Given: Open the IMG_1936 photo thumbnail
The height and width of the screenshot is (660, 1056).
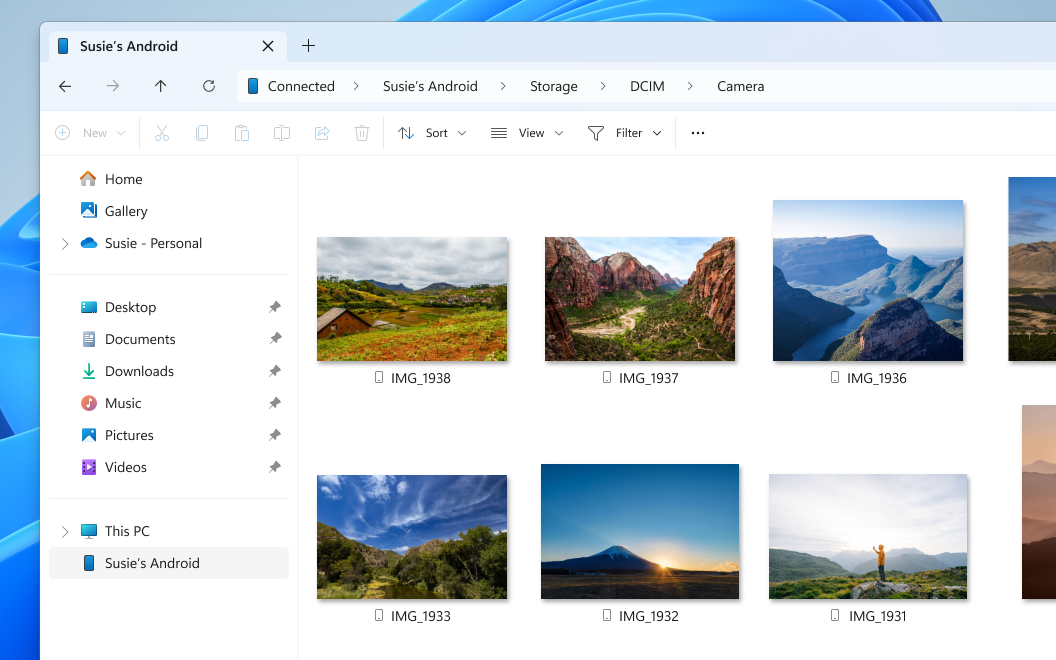Looking at the screenshot, I should point(868,280).
